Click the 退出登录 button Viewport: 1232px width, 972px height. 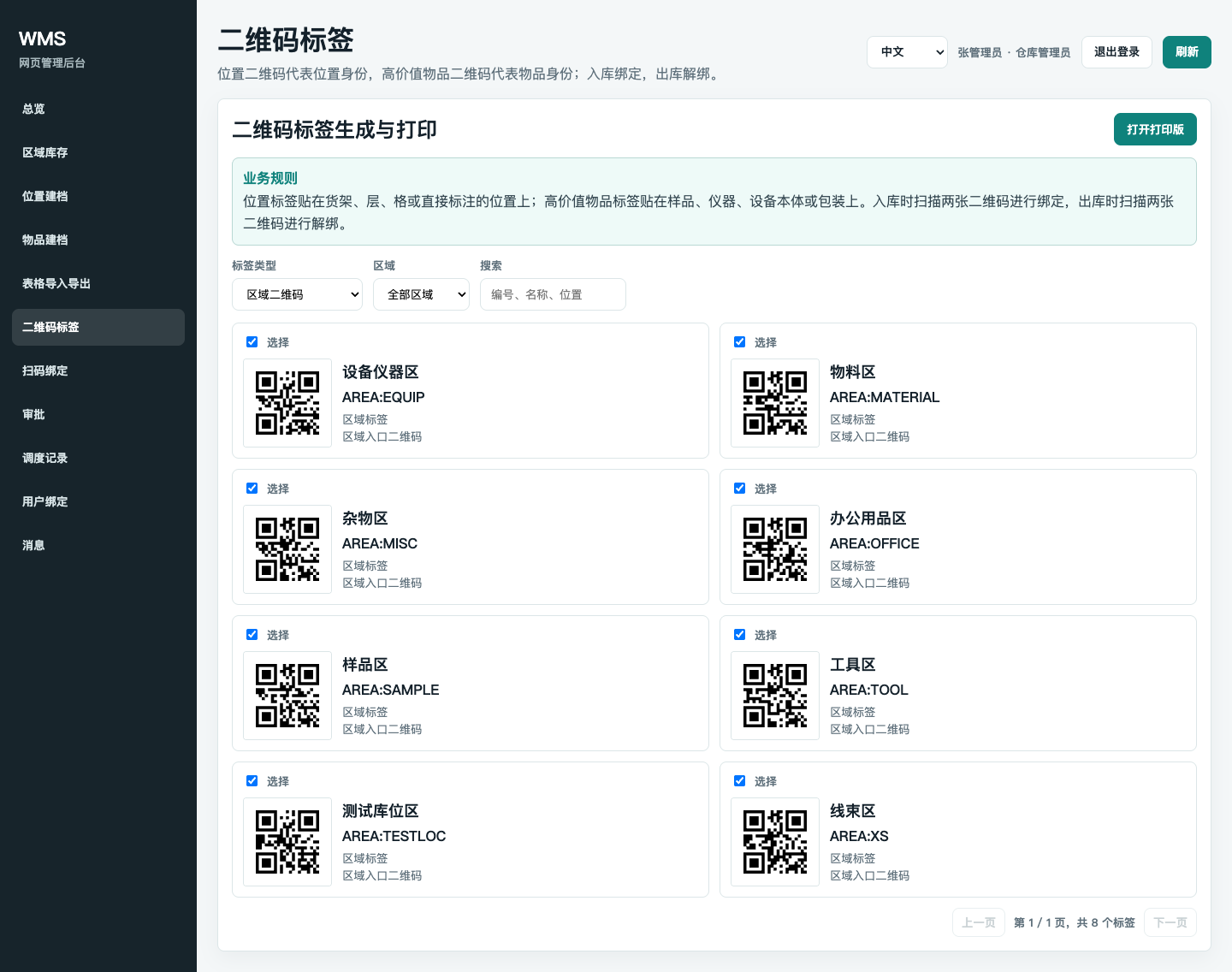point(1116,52)
